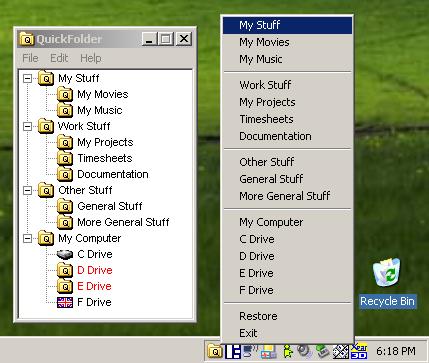Select Exit in the tray popup menu
The height and width of the screenshot is (363, 429).
click(x=287, y=333)
